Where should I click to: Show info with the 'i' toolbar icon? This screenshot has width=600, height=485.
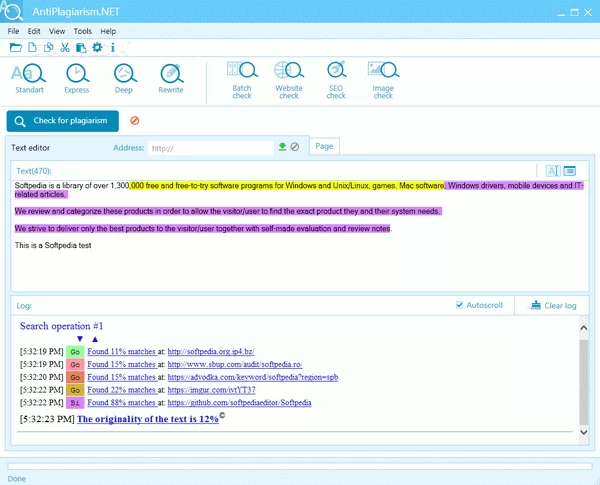pyautogui.click(x=112, y=47)
